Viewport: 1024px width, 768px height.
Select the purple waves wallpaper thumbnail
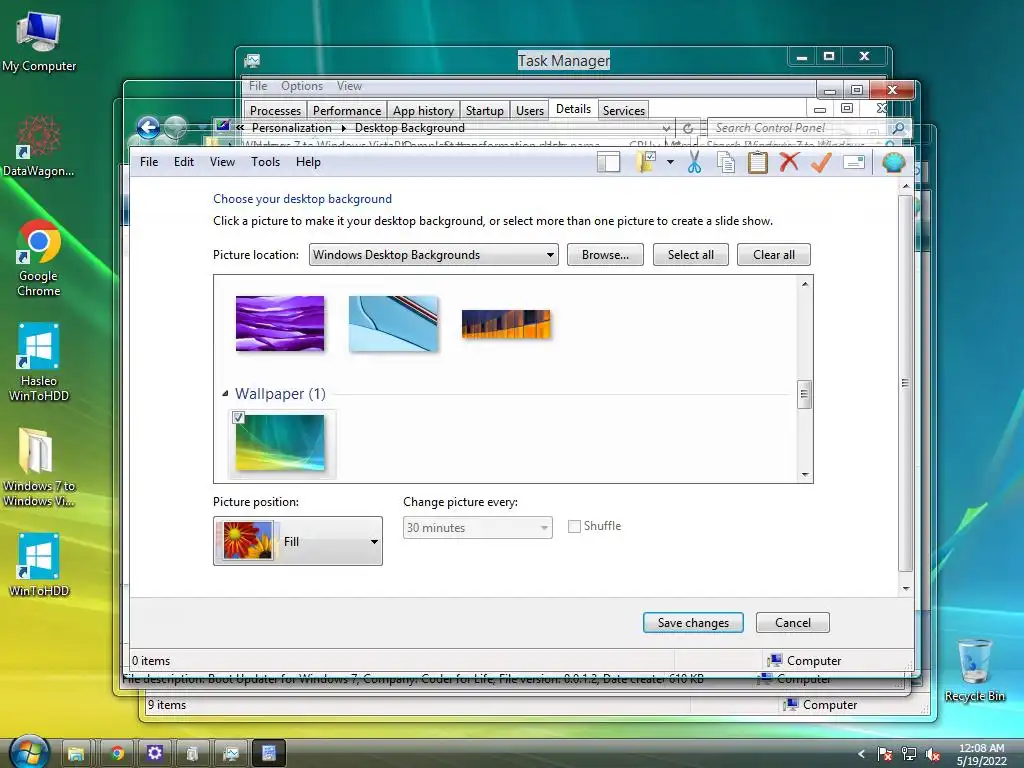click(280, 323)
